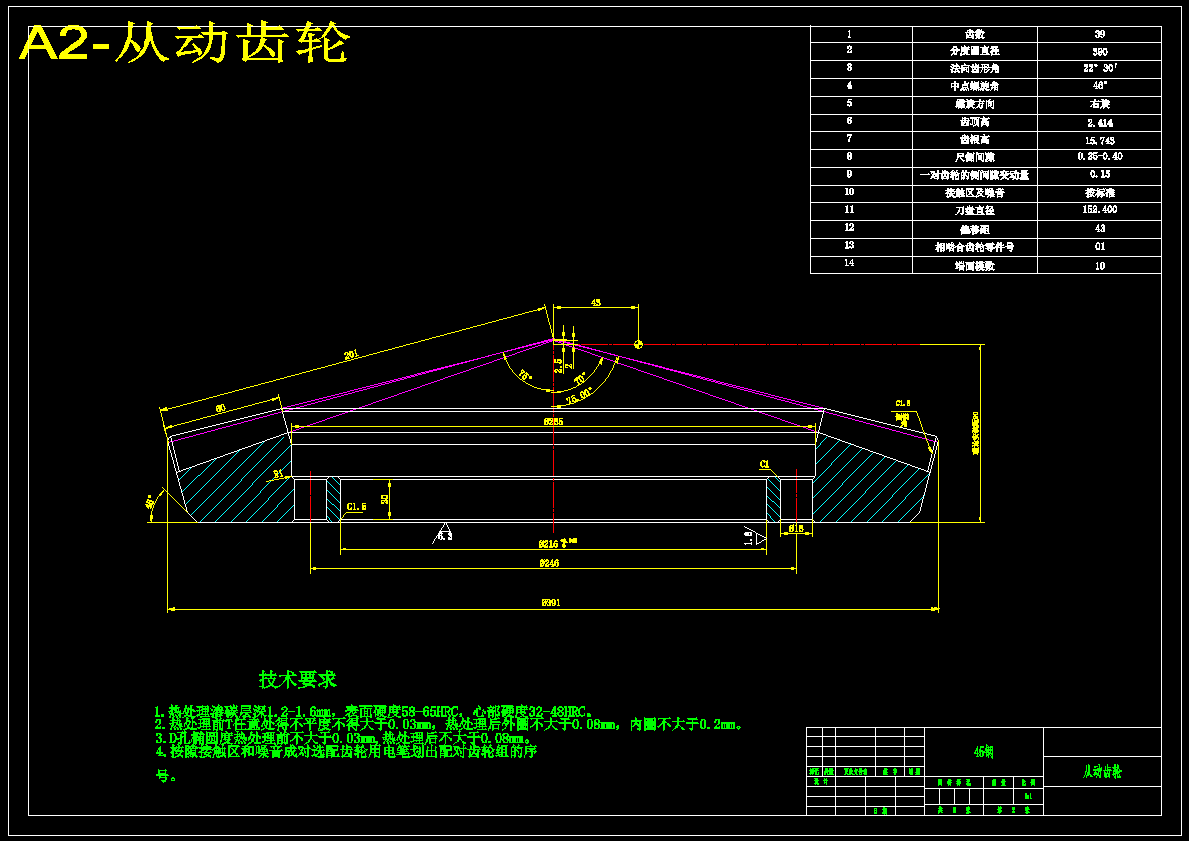Viewport: 1189px width, 841px height.
Task: Click the value 22° 30′ in table
Action: [1100, 68]
